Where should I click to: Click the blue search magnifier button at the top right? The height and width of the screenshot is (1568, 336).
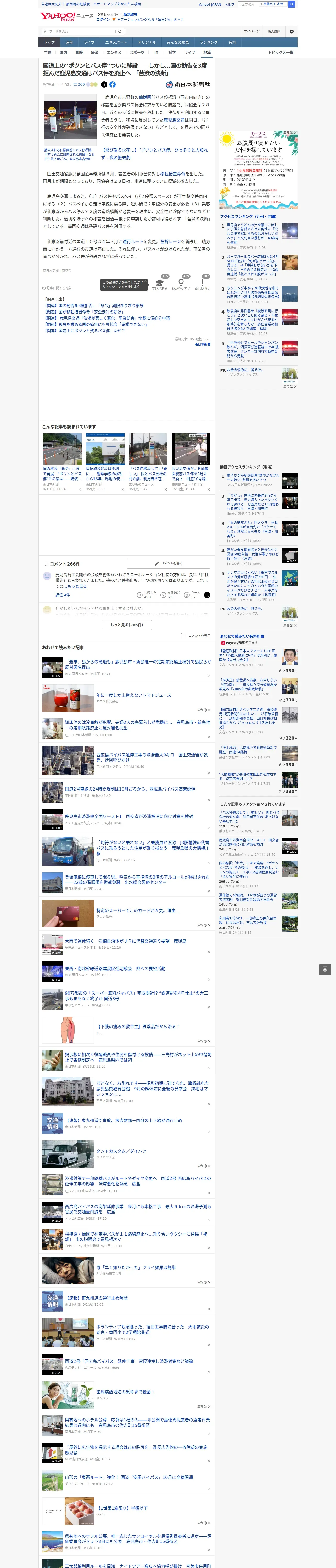(292, 4)
